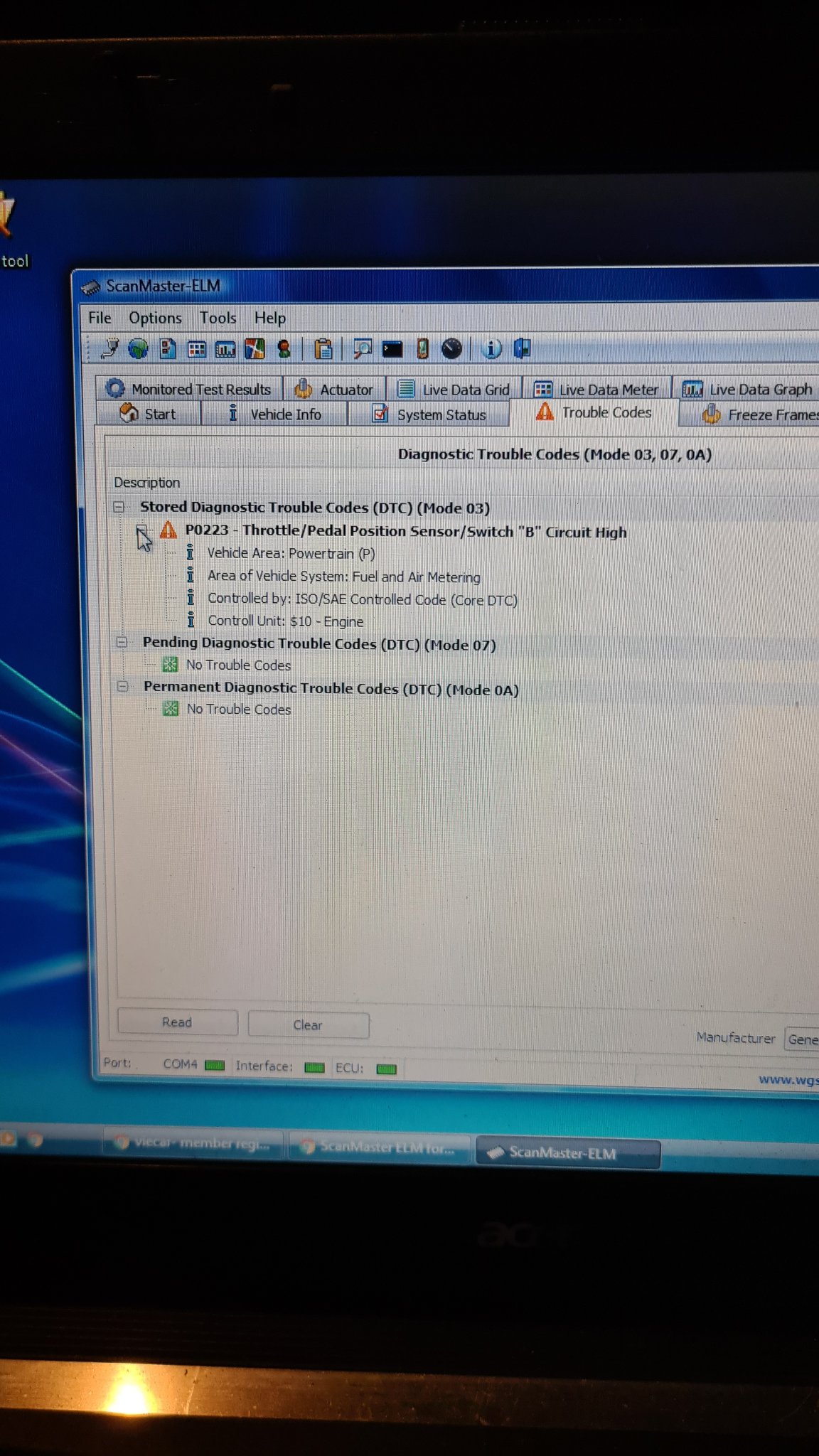Click the connect cable toolbar icon
819x1456 pixels.
pyautogui.click(x=109, y=348)
